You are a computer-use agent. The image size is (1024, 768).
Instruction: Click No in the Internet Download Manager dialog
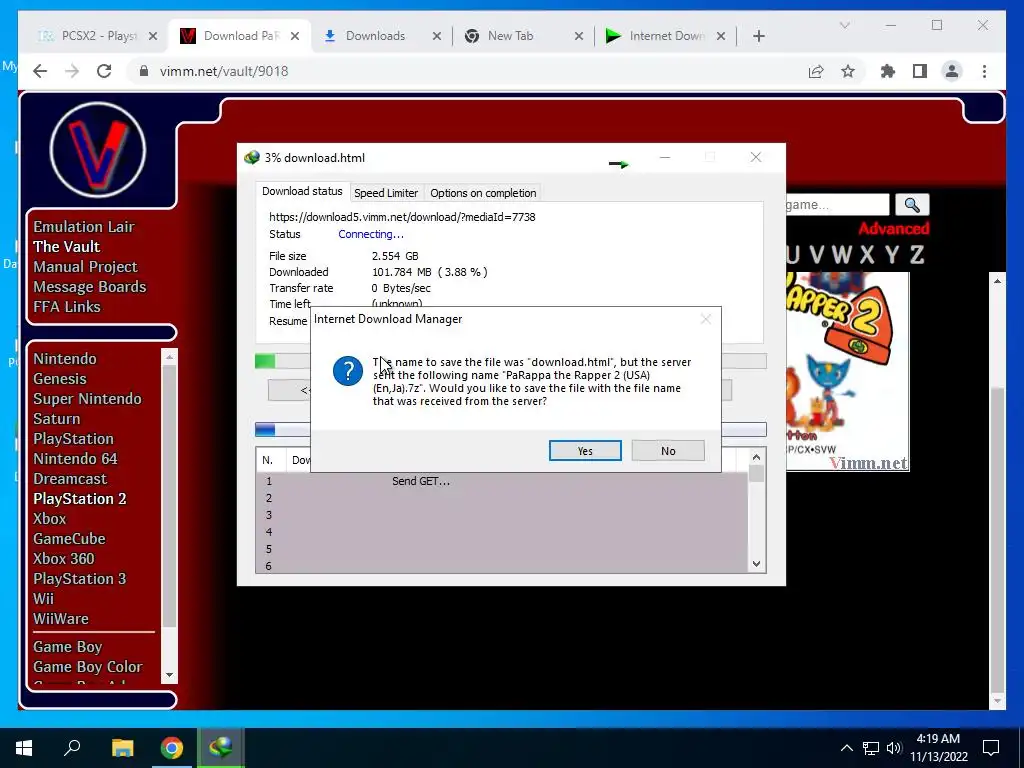click(x=667, y=451)
